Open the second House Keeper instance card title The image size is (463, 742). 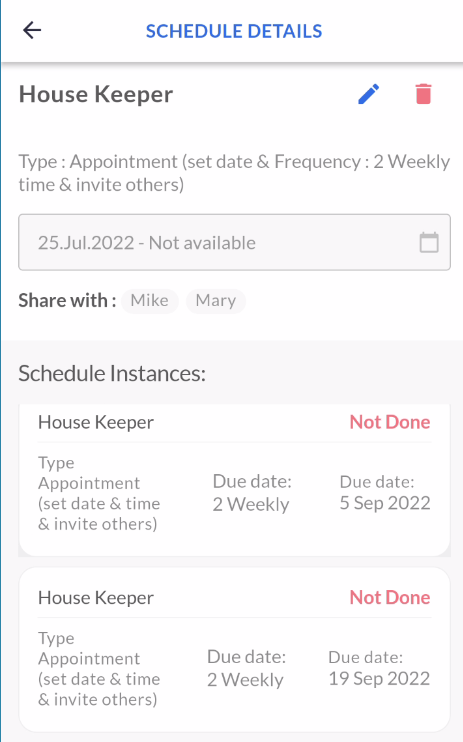[x=96, y=598]
